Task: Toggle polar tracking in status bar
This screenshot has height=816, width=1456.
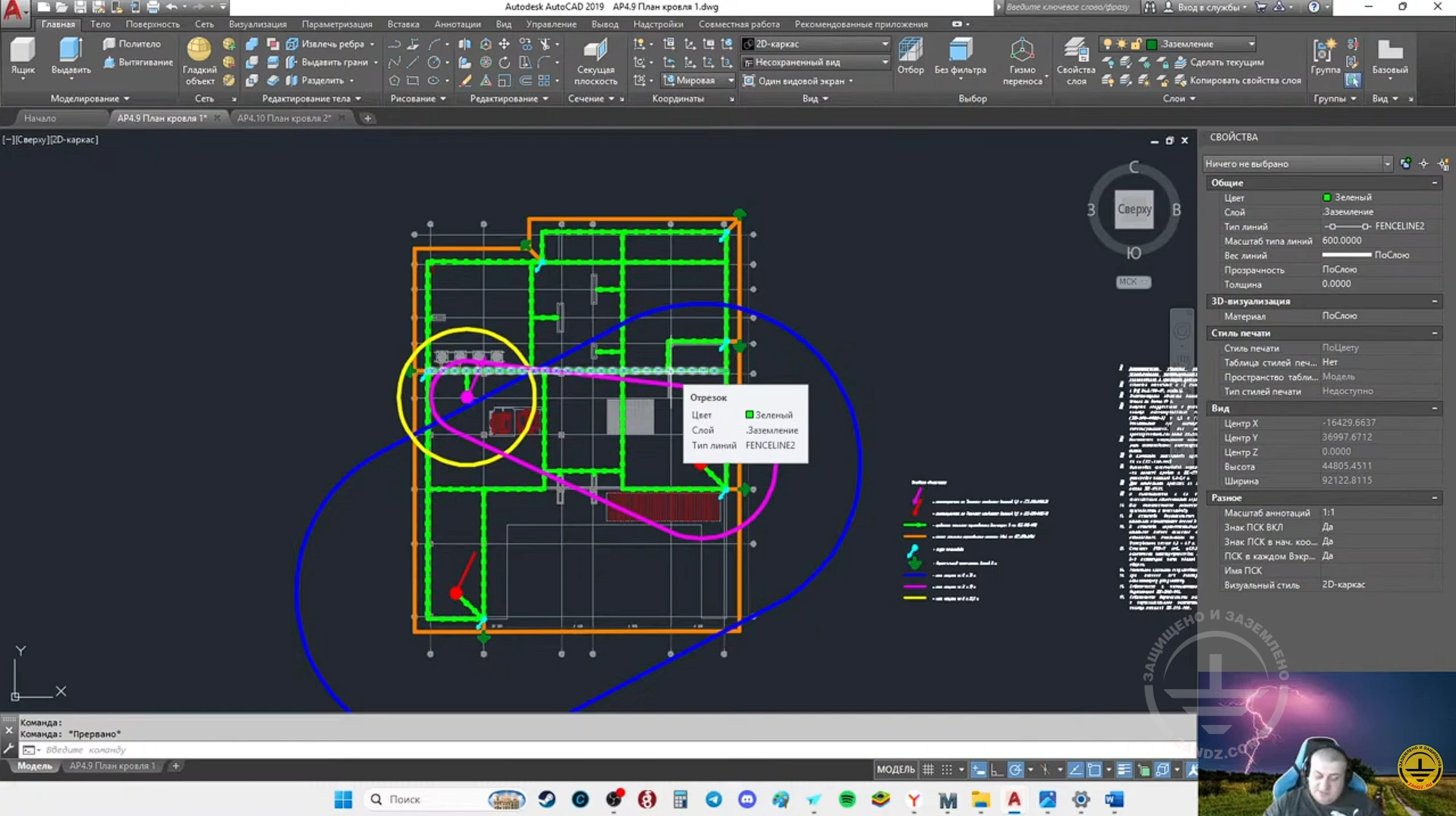Action: (1015, 770)
